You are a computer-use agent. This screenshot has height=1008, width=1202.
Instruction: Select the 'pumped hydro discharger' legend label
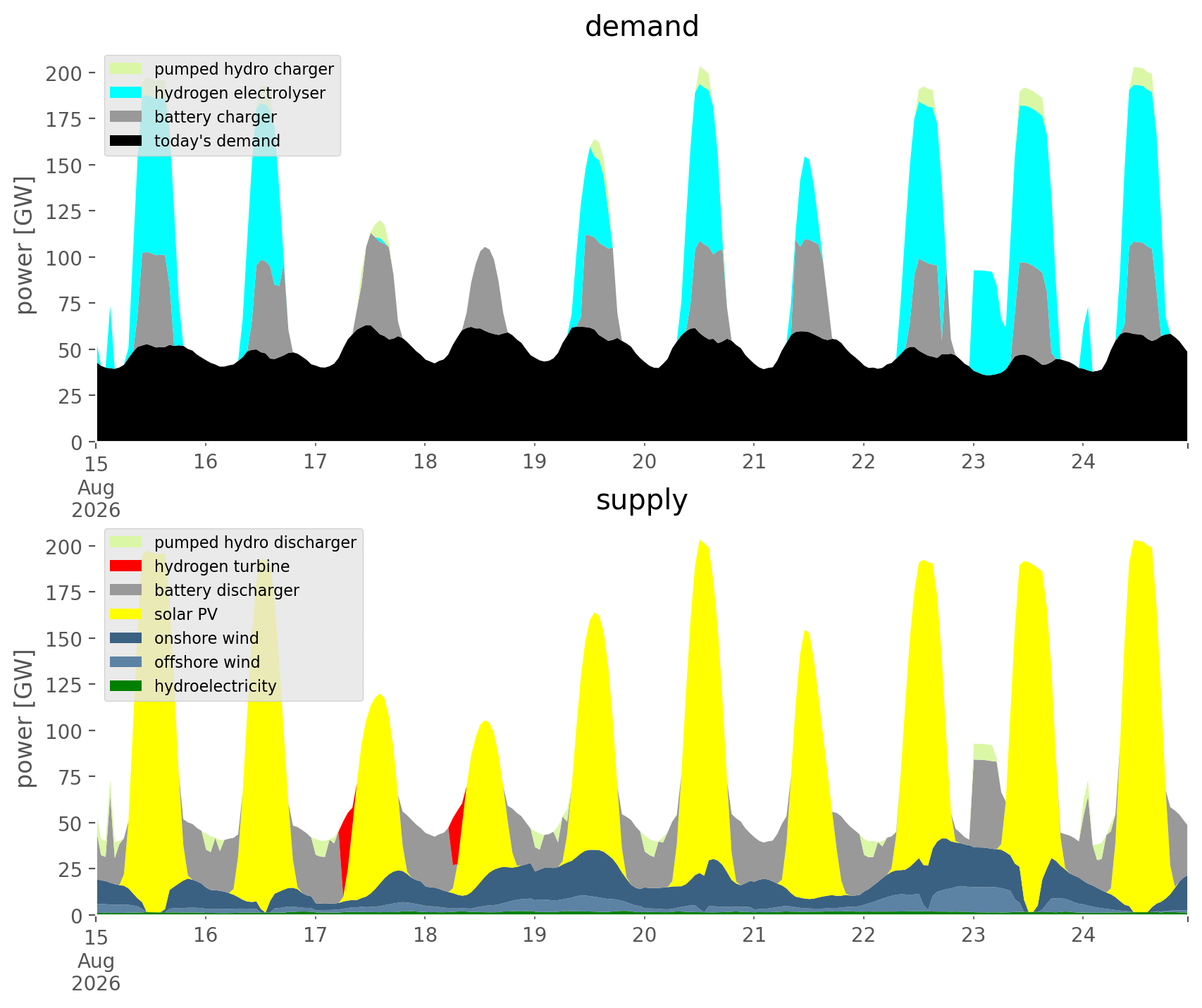[255, 543]
